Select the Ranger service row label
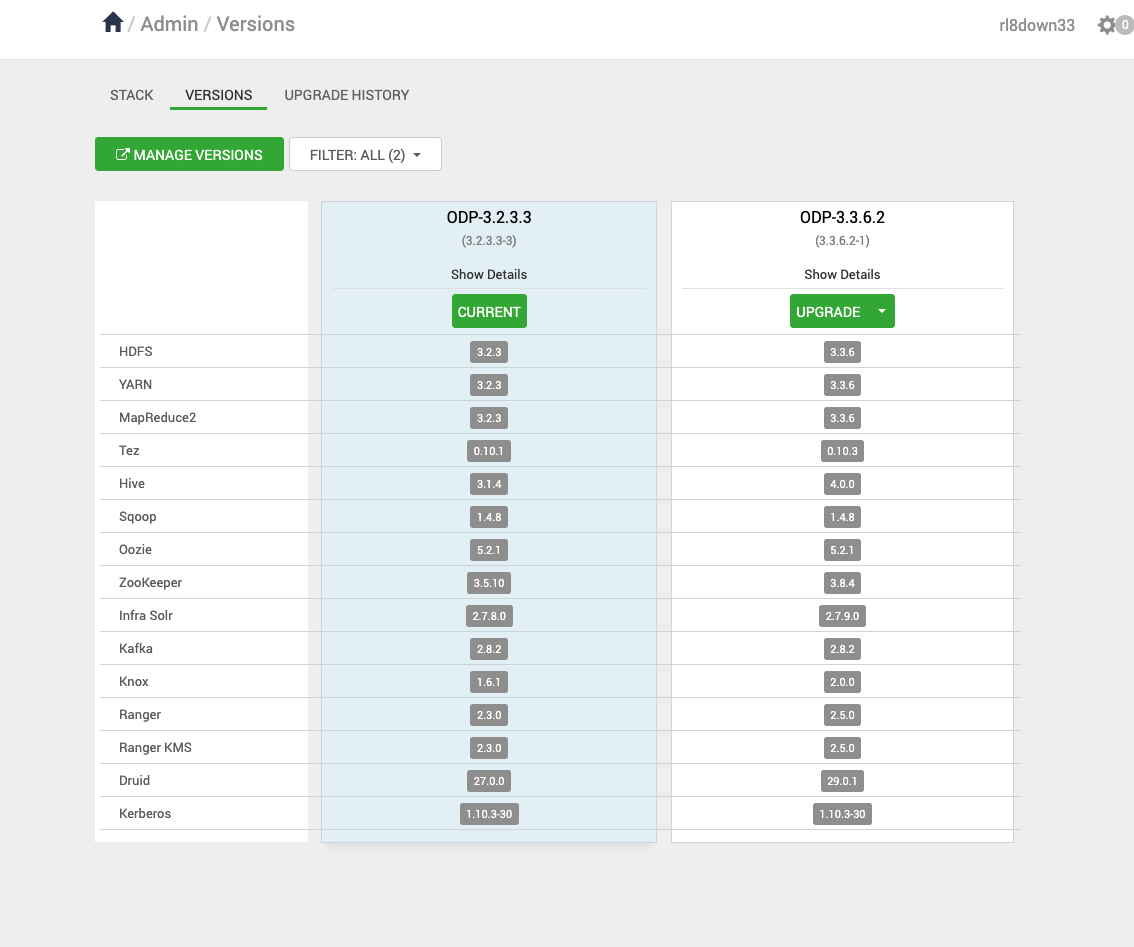1134x947 pixels. tap(140, 715)
